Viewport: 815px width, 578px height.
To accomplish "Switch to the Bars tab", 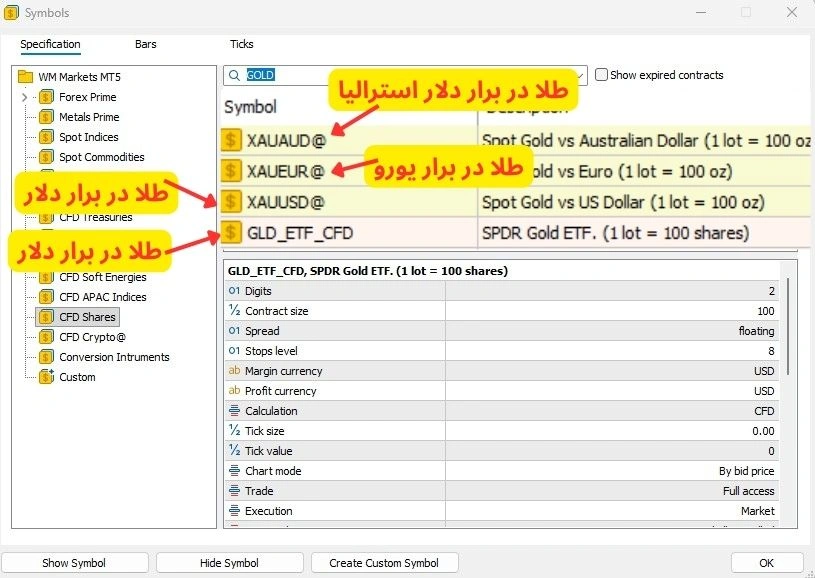I will click(146, 44).
